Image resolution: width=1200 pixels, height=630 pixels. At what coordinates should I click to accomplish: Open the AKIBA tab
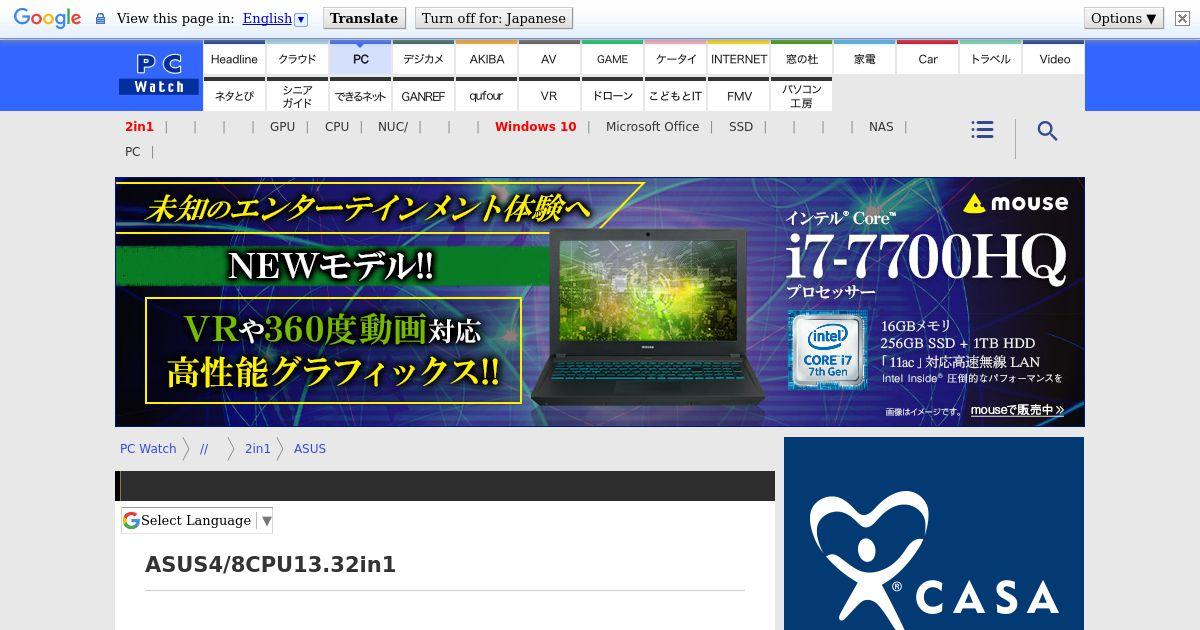486,58
